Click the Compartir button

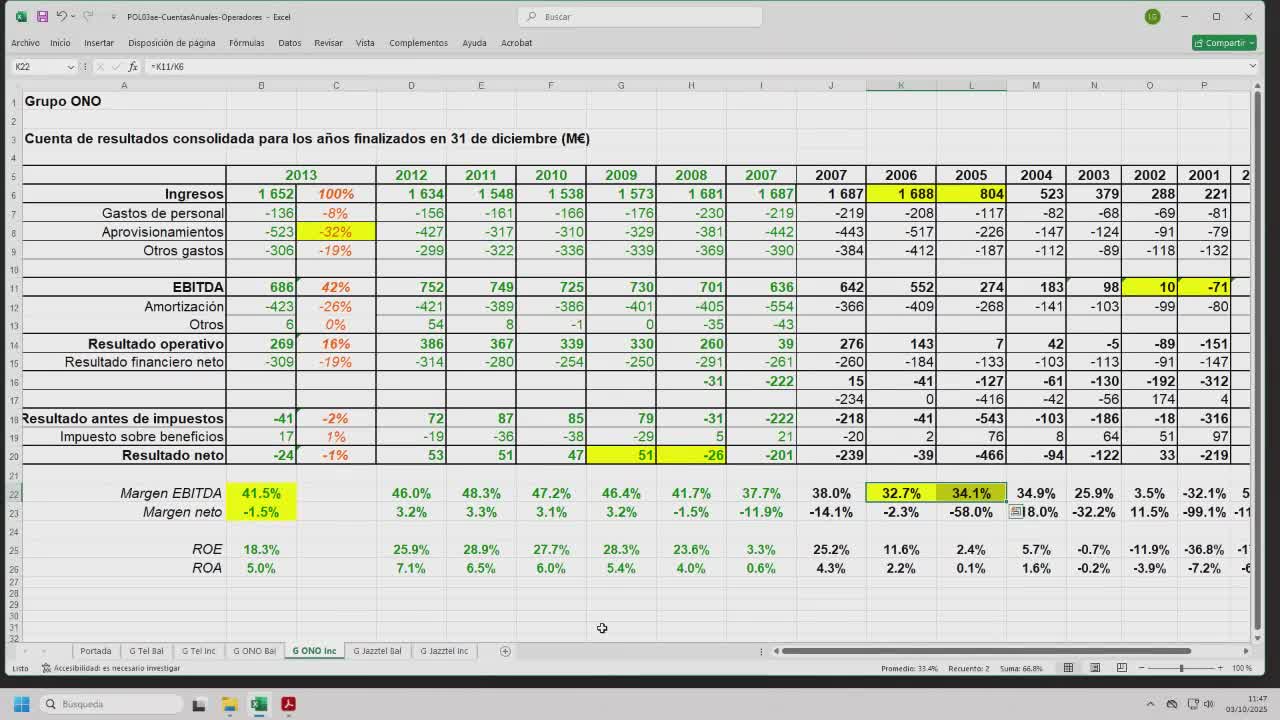(1224, 43)
